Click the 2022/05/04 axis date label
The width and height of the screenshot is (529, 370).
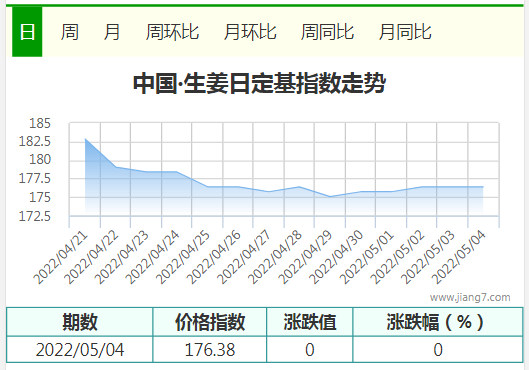point(459,258)
